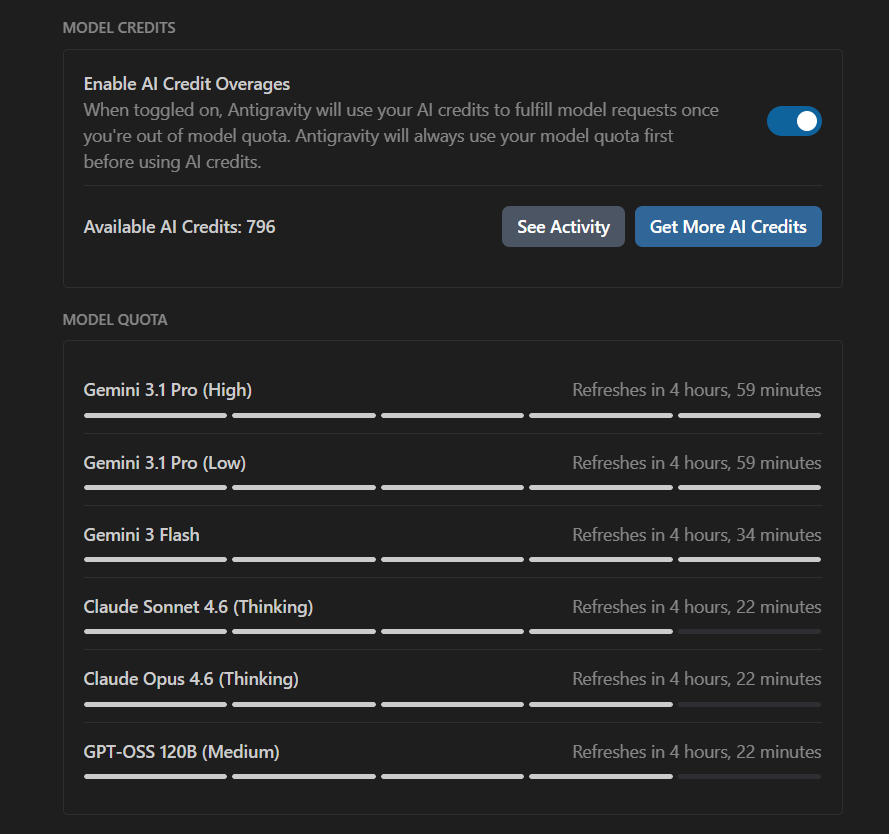This screenshot has height=834, width=889.
Task: Click the GPT-OSS 120B (Medium) label
Action: tap(181, 752)
